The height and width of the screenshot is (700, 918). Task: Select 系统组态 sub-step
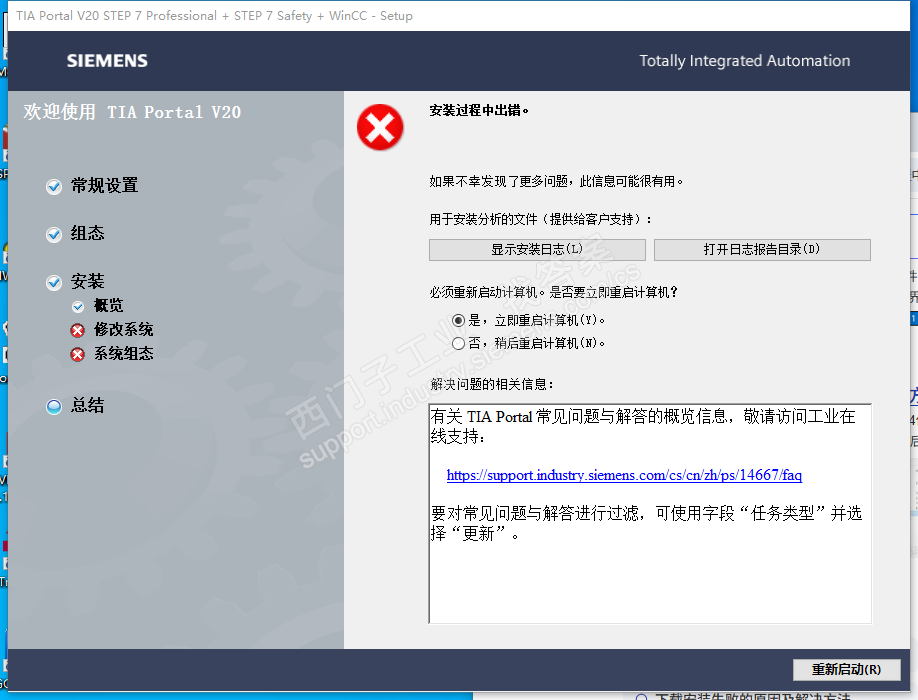[x=124, y=354]
